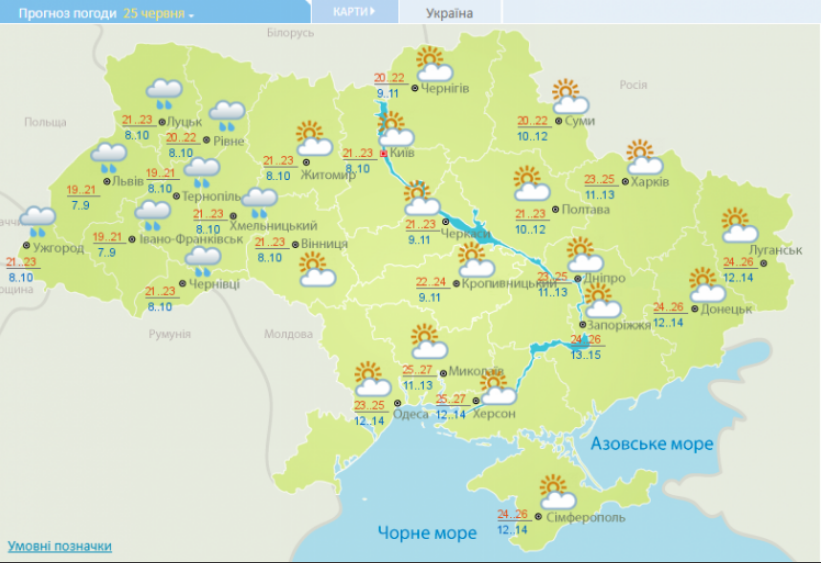
Task: Click the rain cloud icon above Ужгород
Action: [x=38, y=222]
